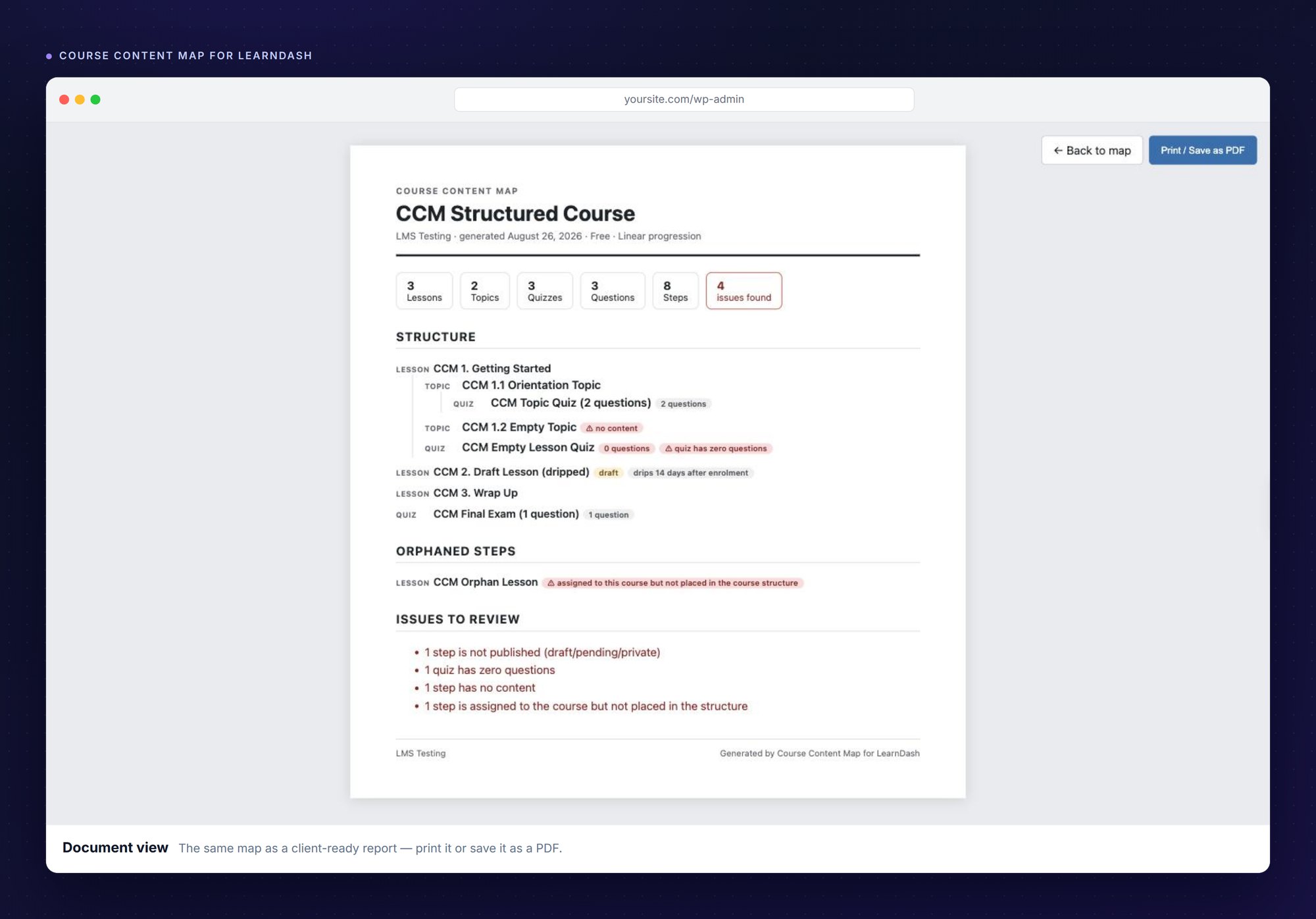Click drips 14 days after enrolment badge
The image size is (1316, 919).
(690, 473)
